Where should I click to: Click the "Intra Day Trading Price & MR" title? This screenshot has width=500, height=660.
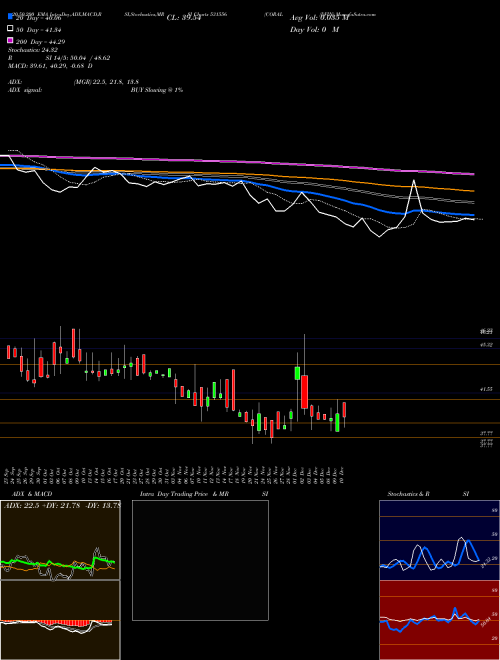pyautogui.click(x=184, y=494)
